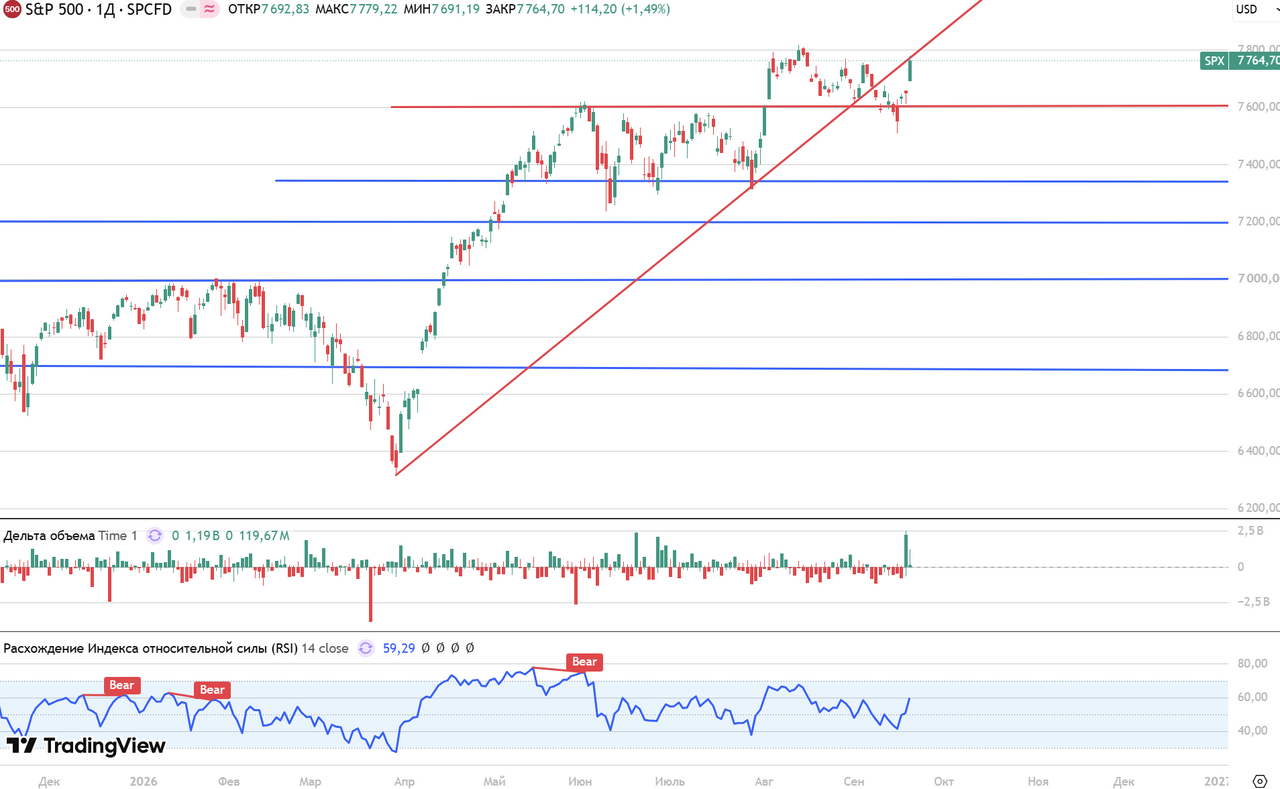This screenshot has width=1280, height=789.
Task: Open the Расхождение Индекса относительной силы legend
Action: pos(176,648)
